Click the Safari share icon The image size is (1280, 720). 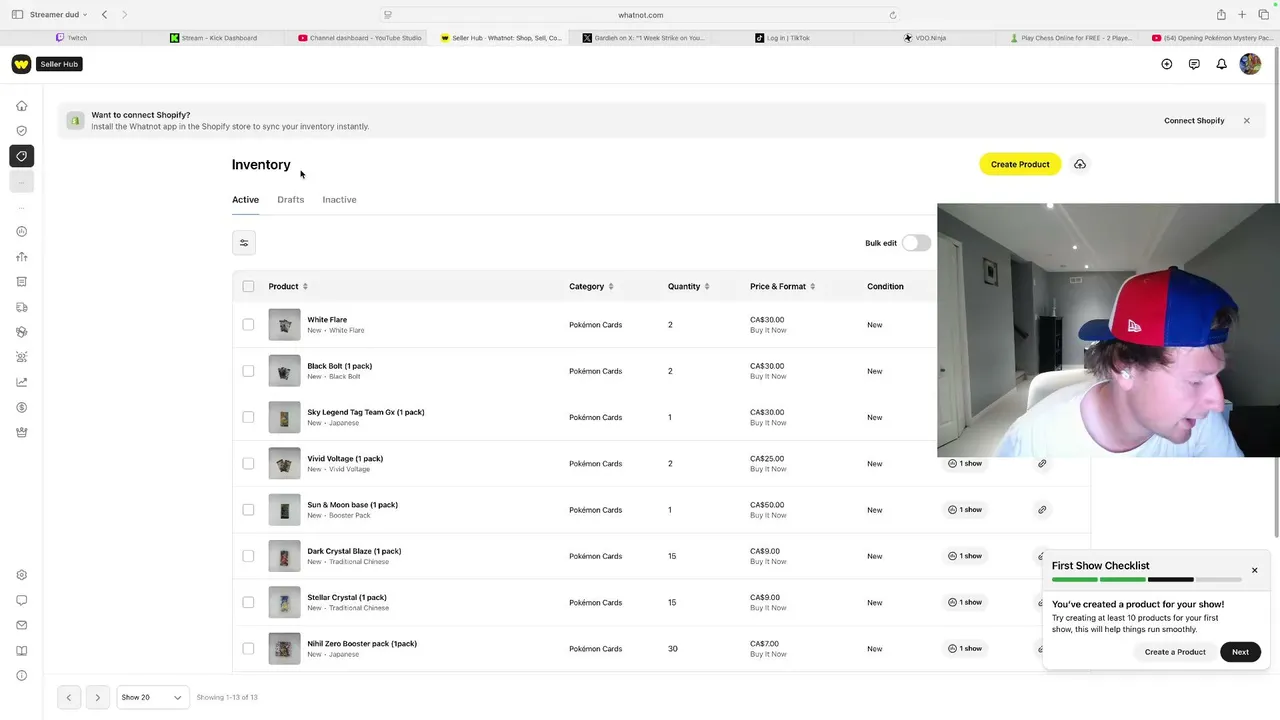pos(1221,15)
